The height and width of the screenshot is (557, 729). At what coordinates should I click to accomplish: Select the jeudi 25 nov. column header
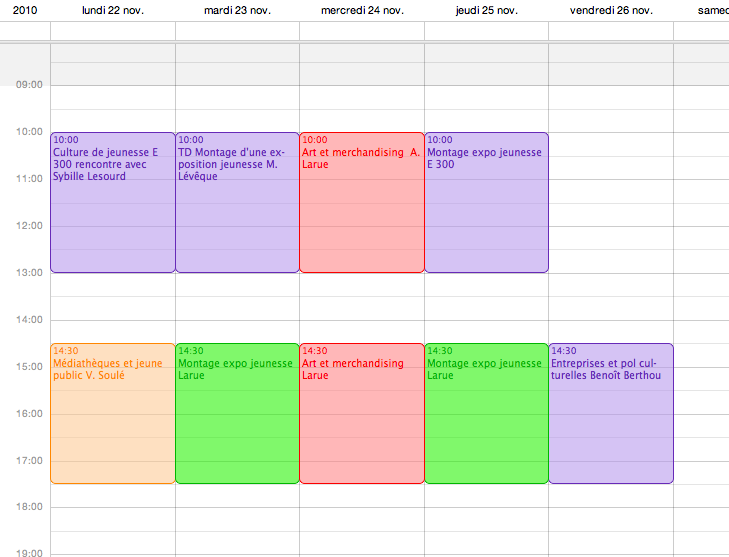click(x=486, y=10)
